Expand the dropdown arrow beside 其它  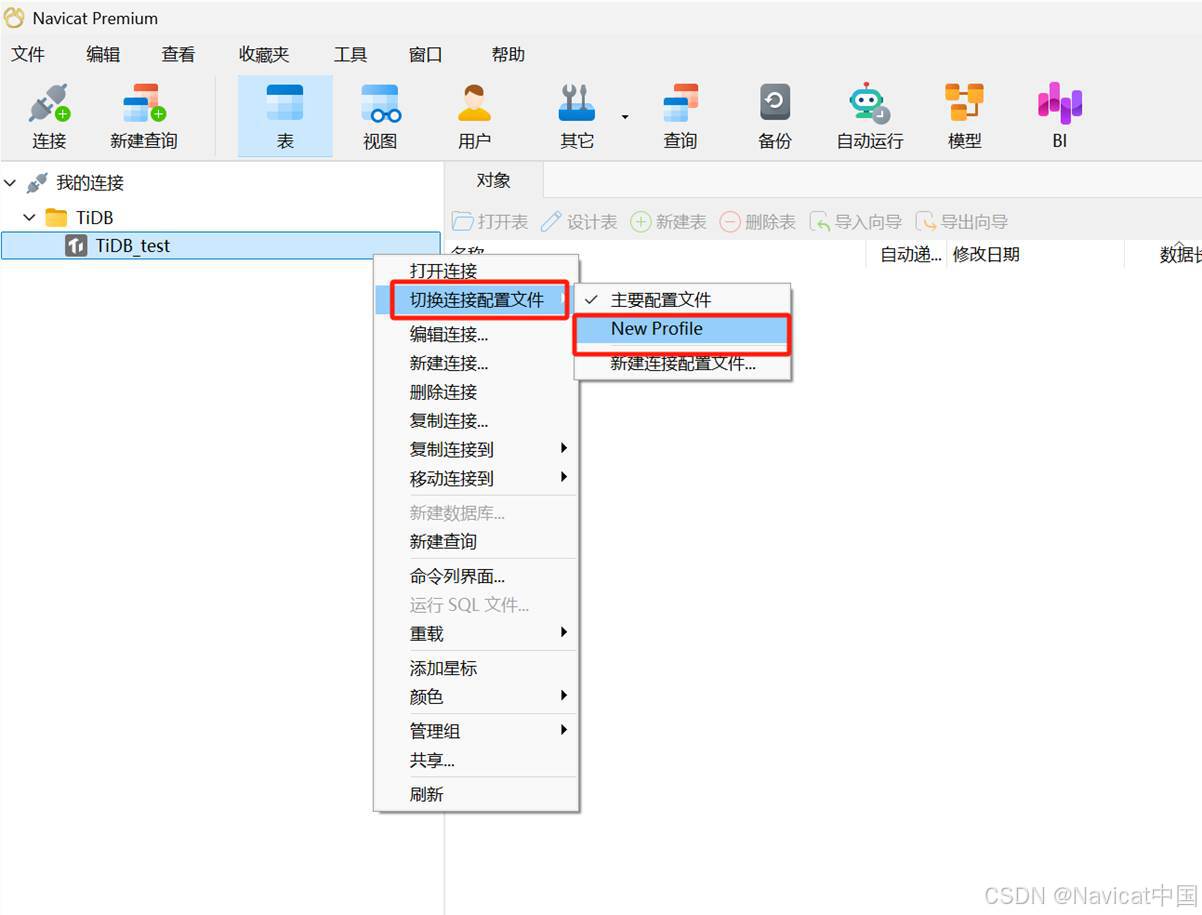pyautogui.click(x=625, y=117)
